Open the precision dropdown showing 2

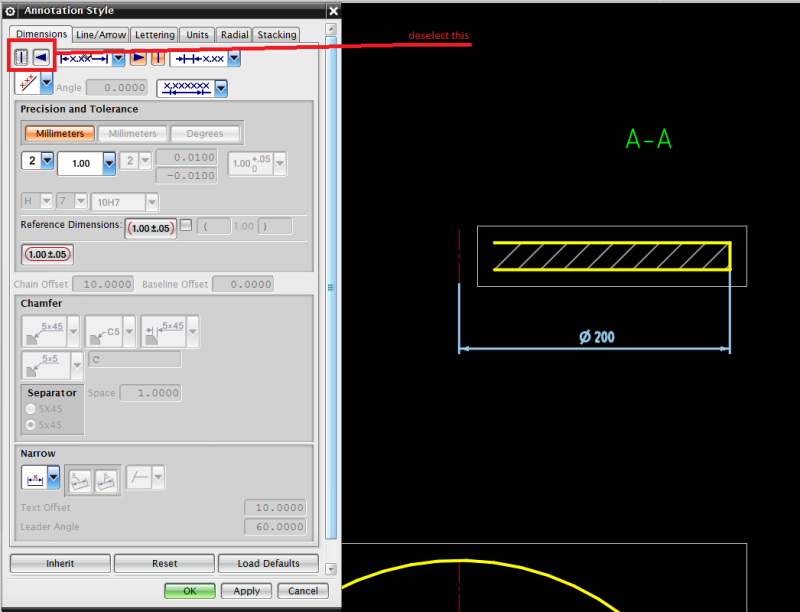tap(47, 161)
